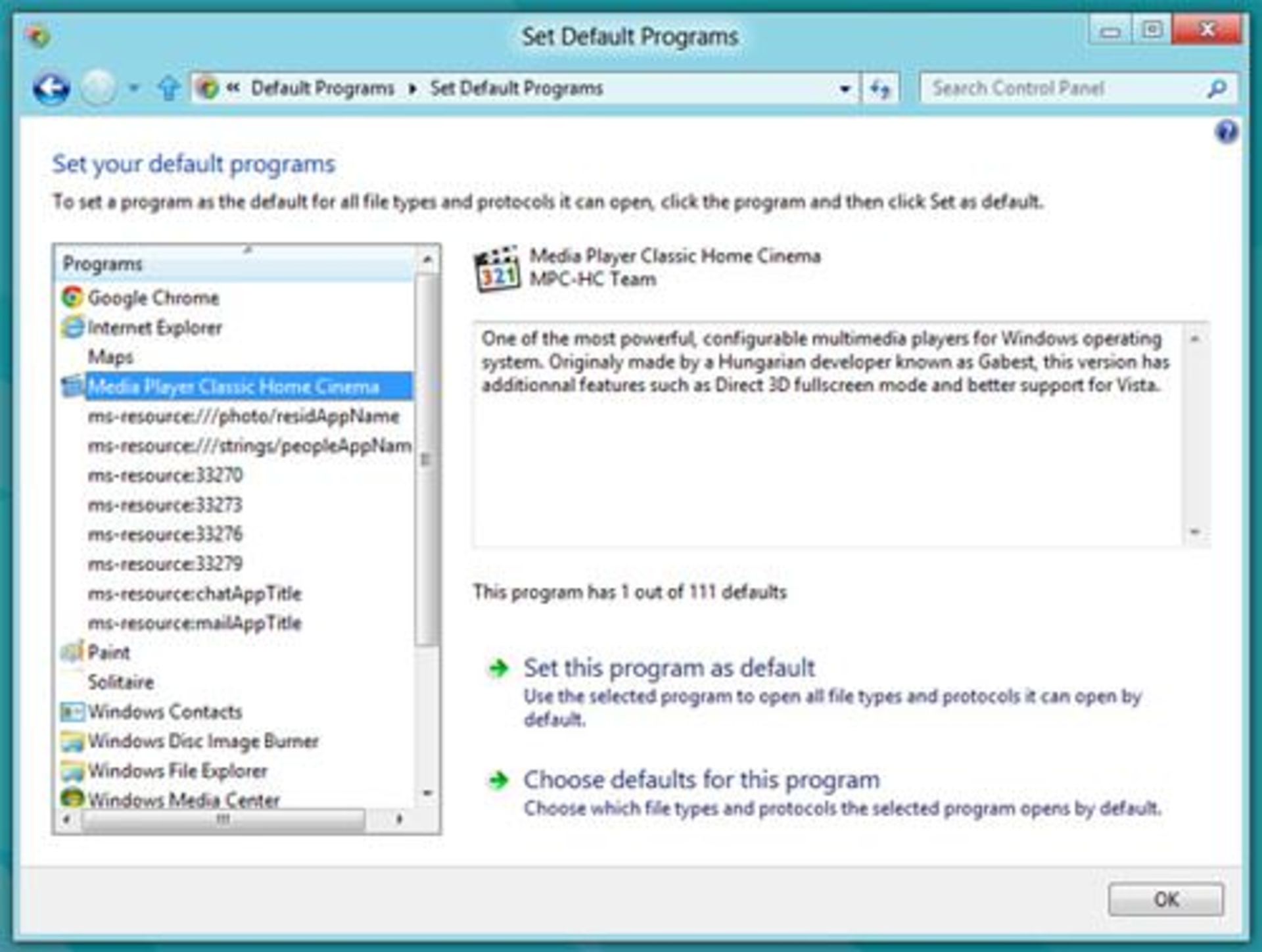Click the large MPC-HC 321 program icon

pos(498,269)
